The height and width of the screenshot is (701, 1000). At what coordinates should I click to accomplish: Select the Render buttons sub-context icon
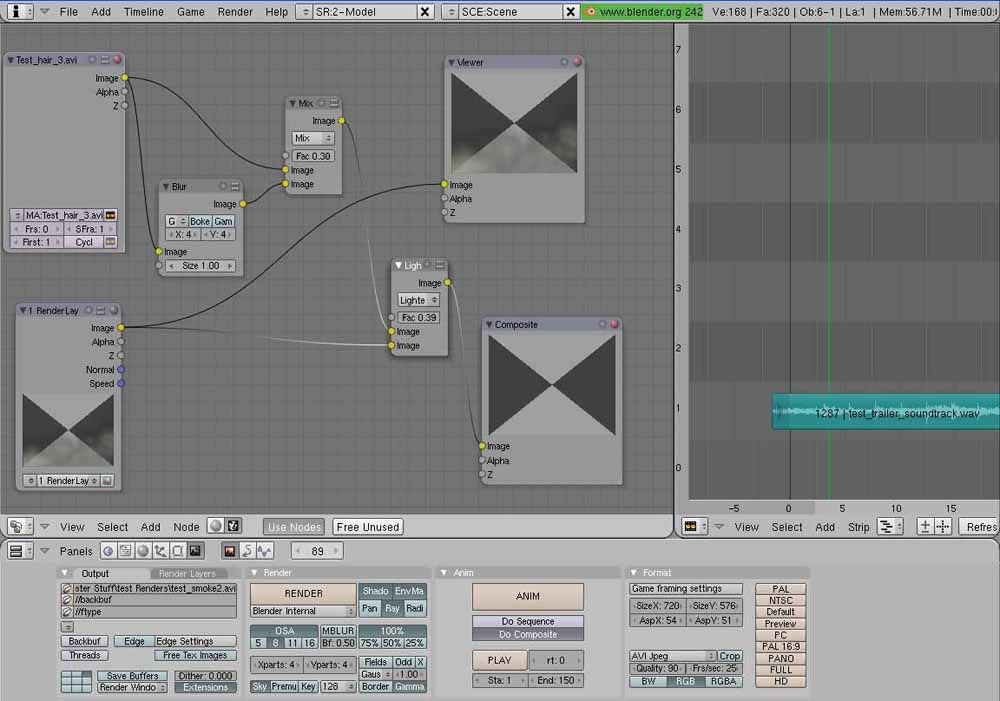pos(230,550)
